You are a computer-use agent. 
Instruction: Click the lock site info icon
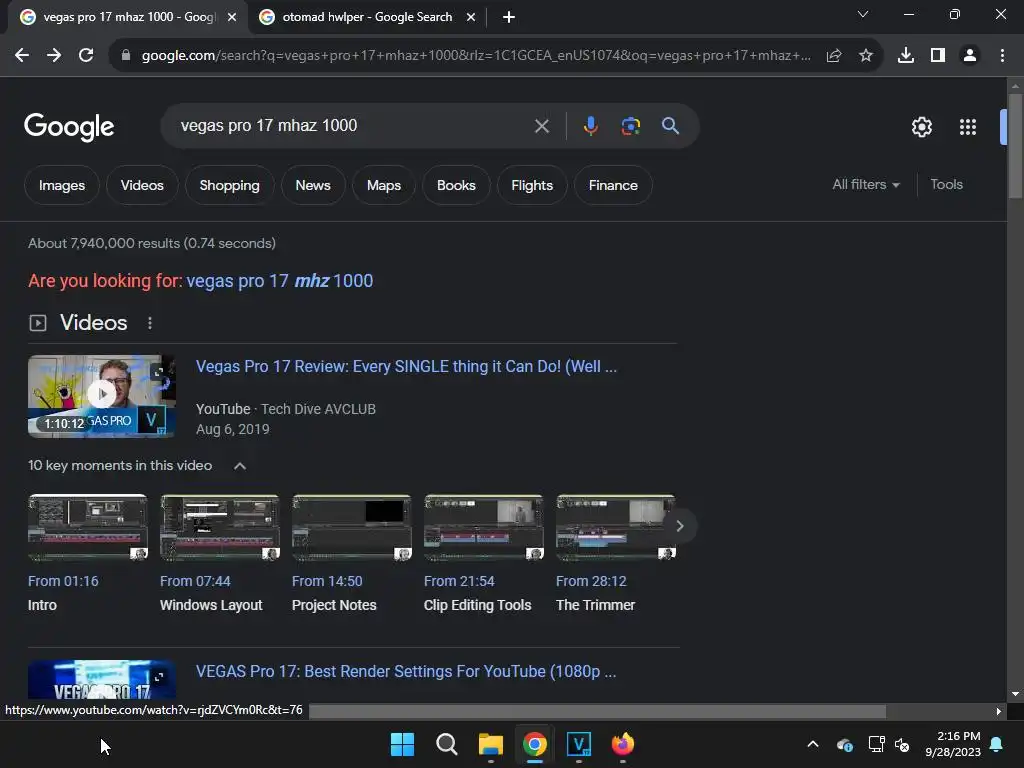126,56
